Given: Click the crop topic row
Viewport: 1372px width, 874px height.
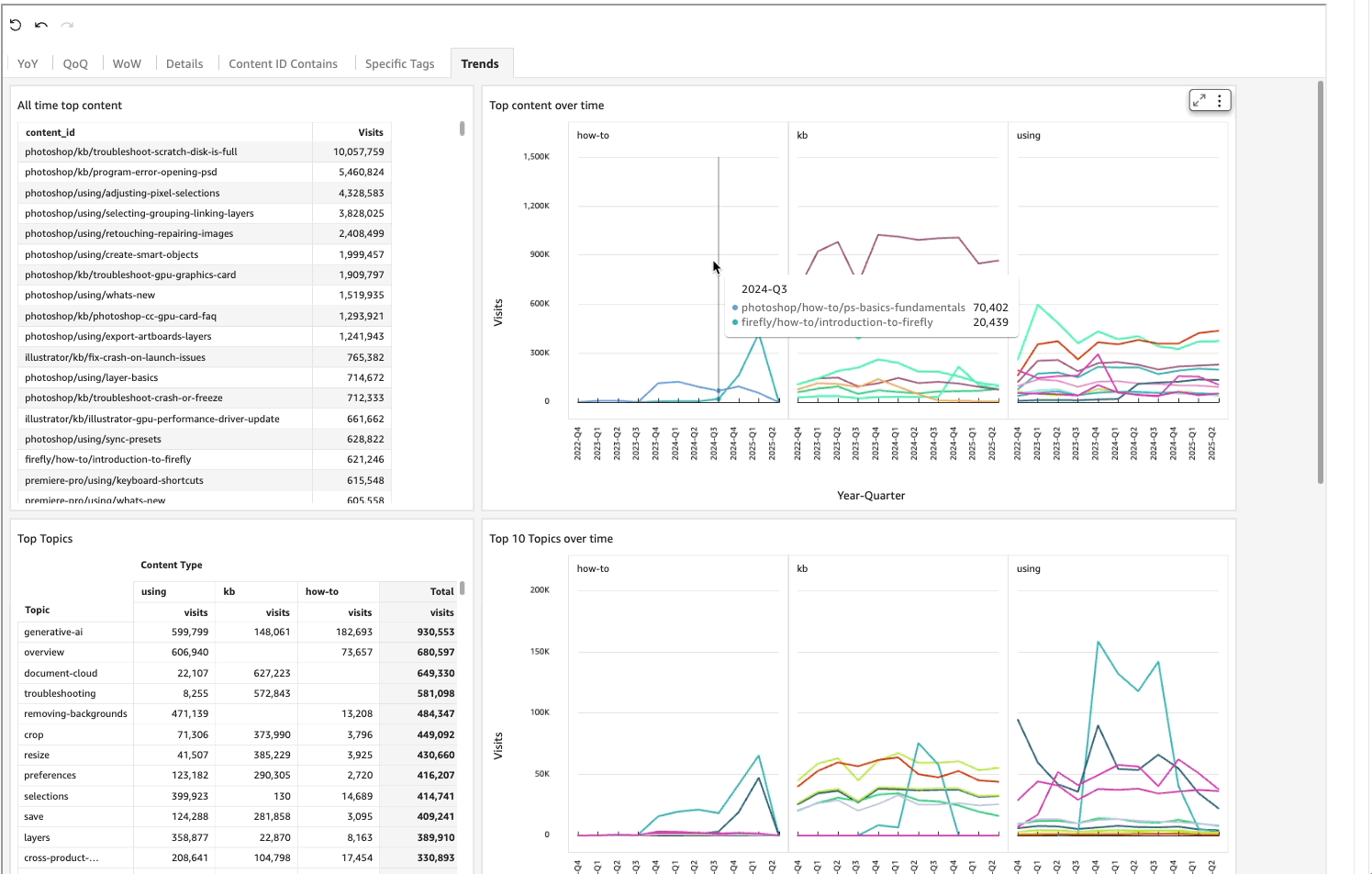Looking at the screenshot, I should click(238, 734).
